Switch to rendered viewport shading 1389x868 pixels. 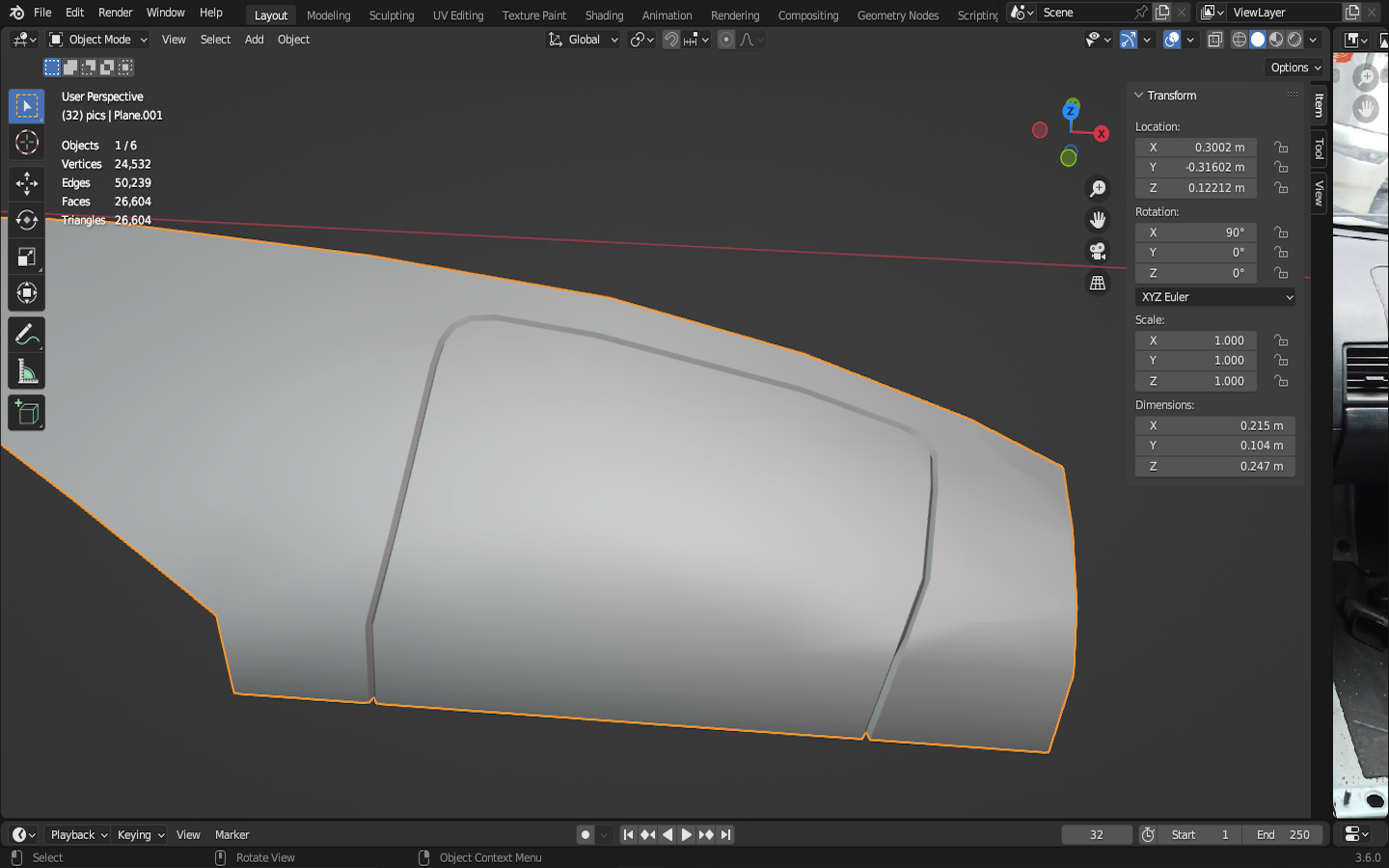click(x=1294, y=40)
